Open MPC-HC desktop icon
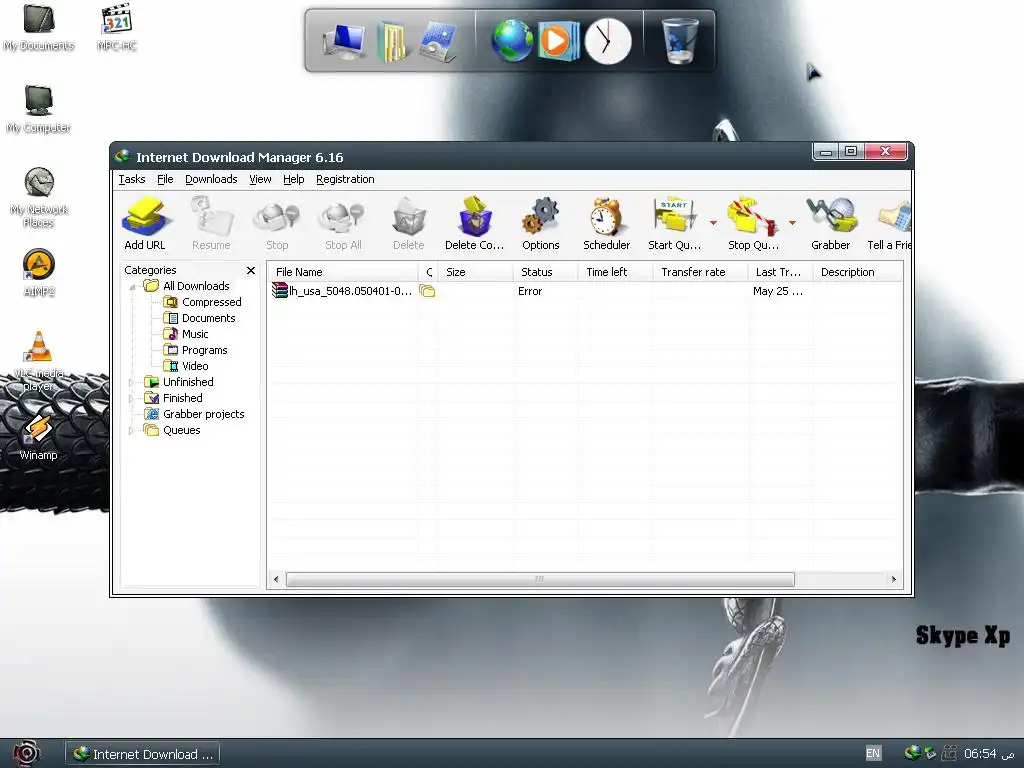This screenshot has width=1024, height=768. pos(117,28)
